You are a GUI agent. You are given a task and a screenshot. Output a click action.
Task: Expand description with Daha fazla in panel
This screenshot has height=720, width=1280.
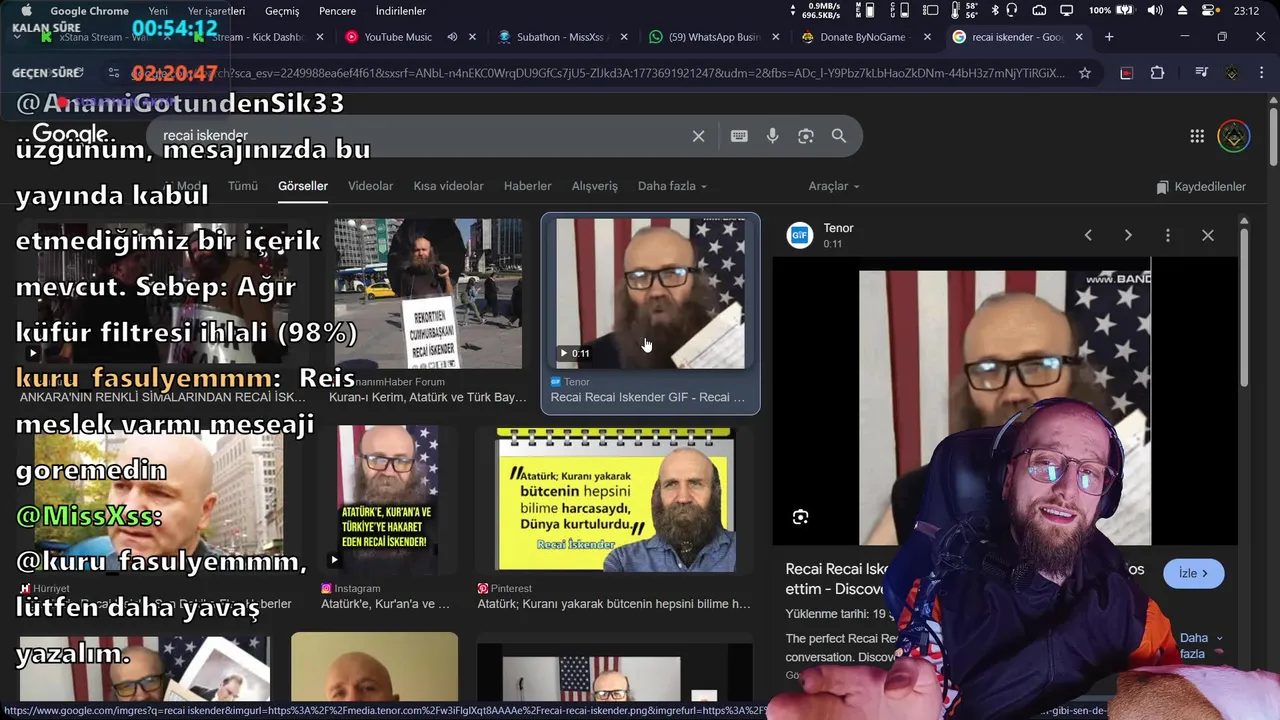tap(1199, 645)
